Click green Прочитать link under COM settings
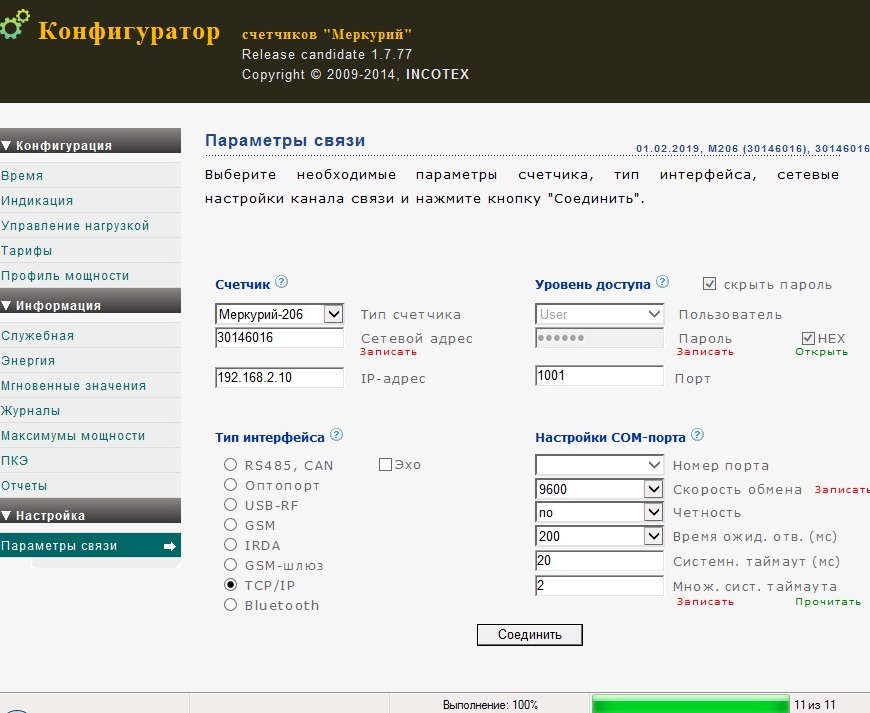870x713 pixels. tap(827, 601)
